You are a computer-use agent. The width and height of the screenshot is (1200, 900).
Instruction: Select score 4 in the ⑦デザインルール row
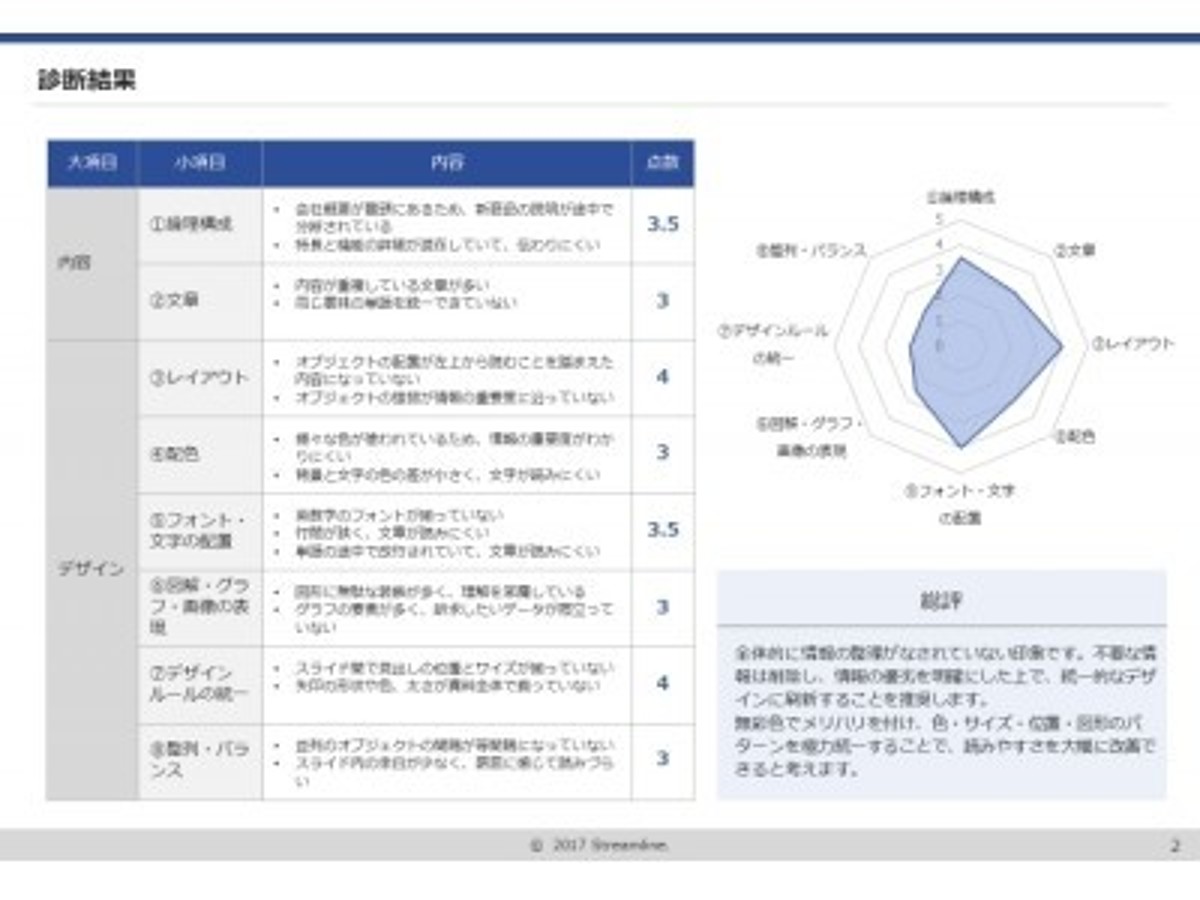click(x=663, y=683)
